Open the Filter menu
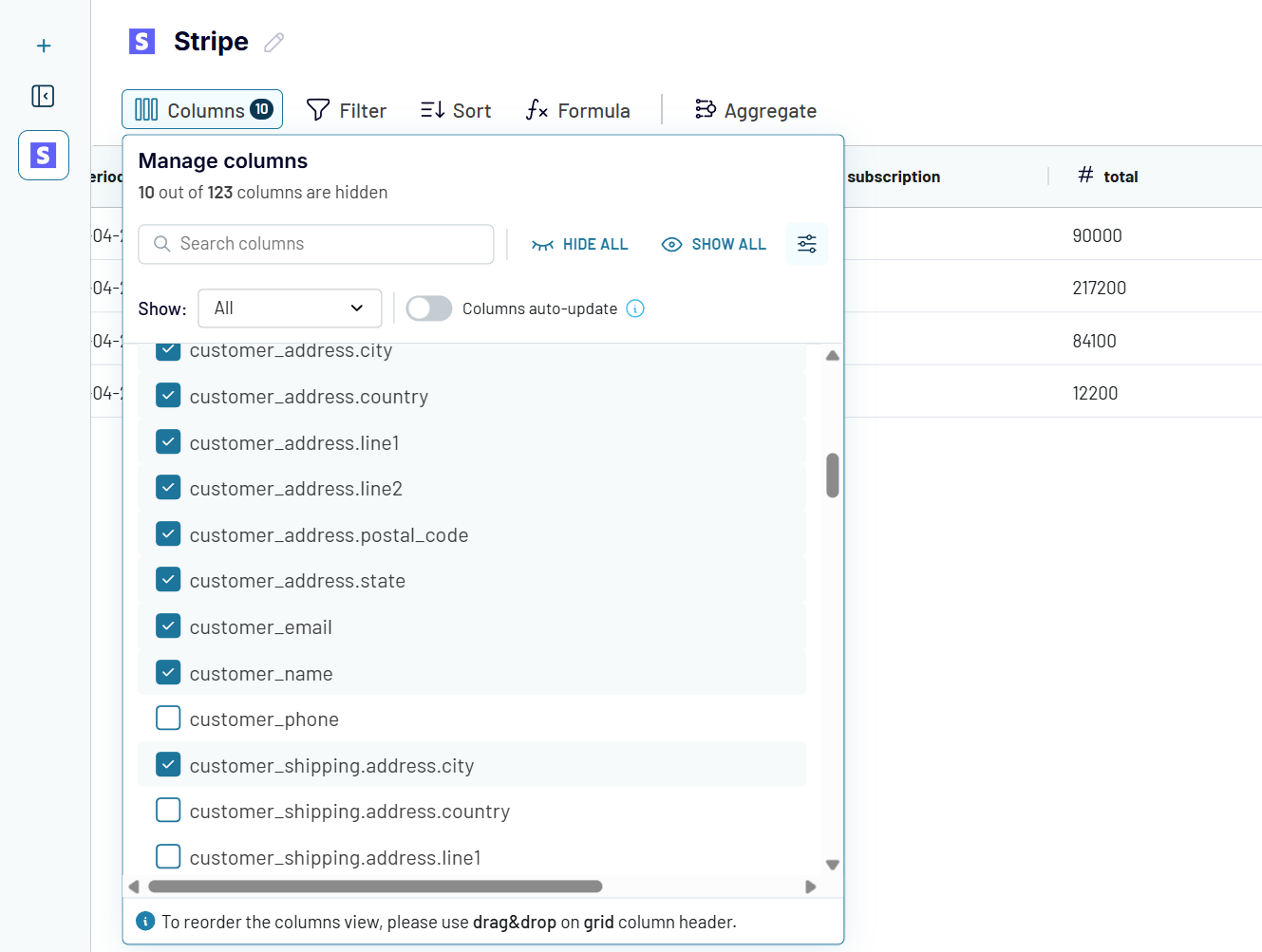 click(x=347, y=110)
